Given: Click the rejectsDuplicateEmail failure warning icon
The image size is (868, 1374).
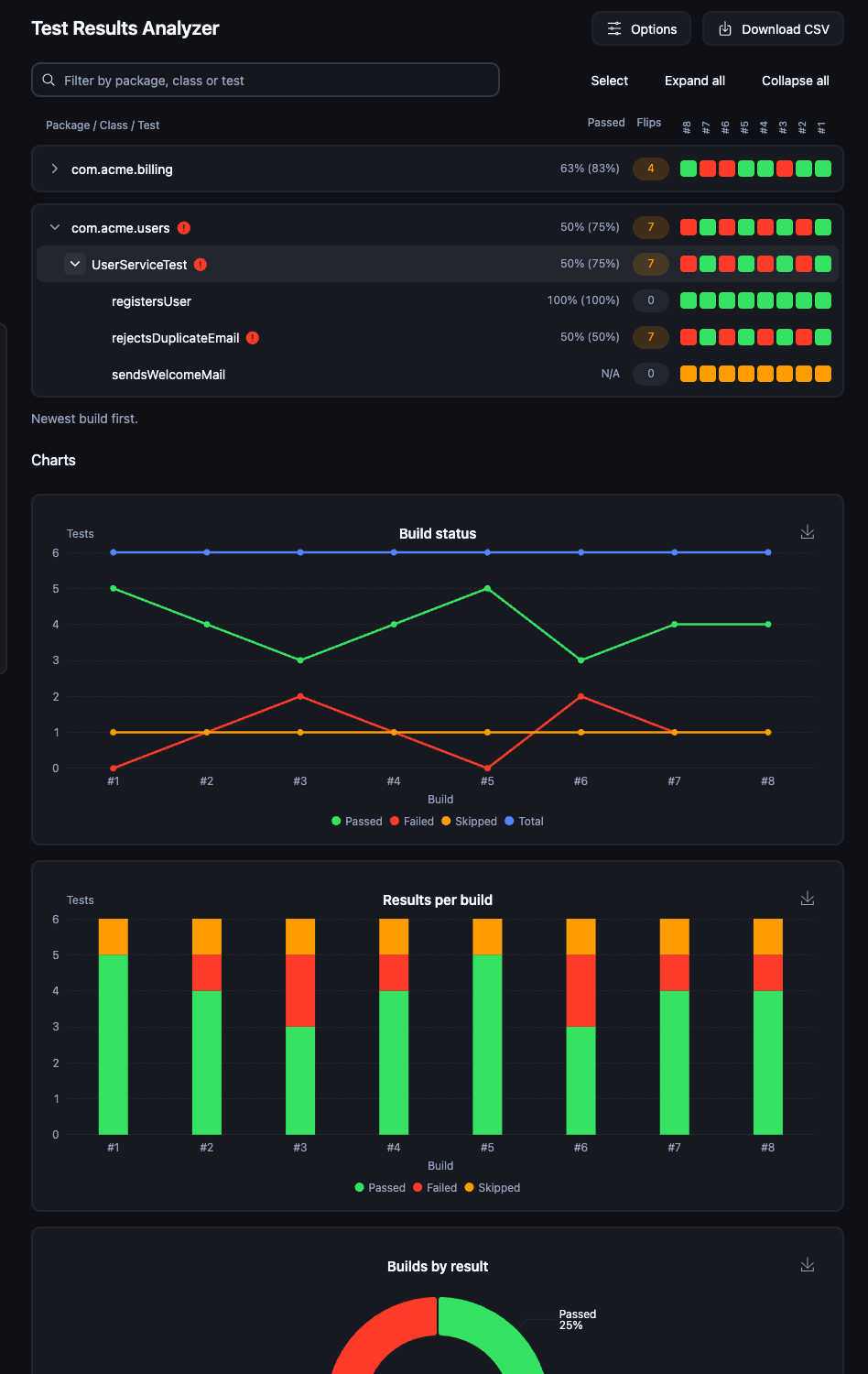Looking at the screenshot, I should (253, 338).
